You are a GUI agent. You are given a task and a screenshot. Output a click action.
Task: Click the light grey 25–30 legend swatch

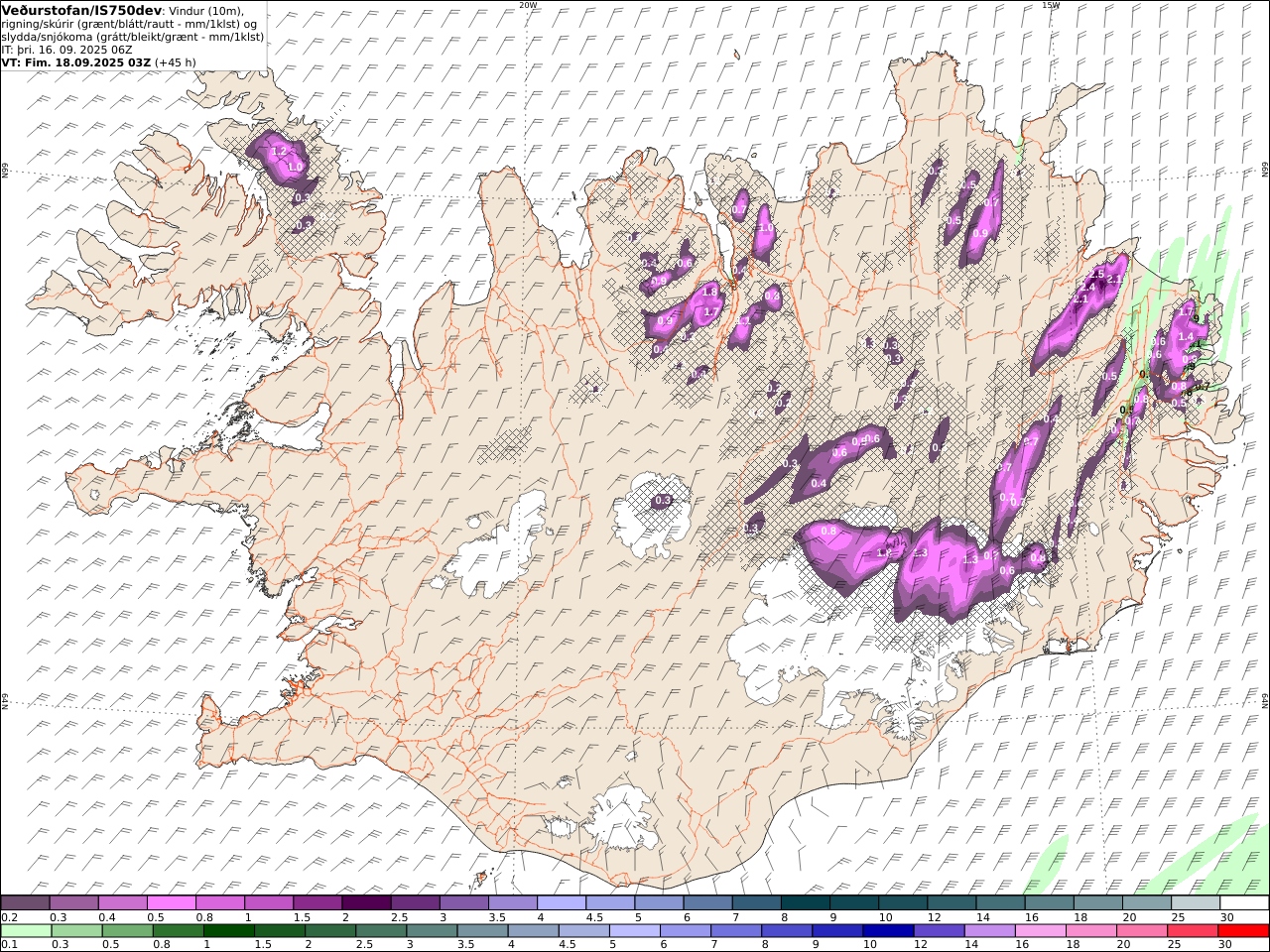[1195, 903]
